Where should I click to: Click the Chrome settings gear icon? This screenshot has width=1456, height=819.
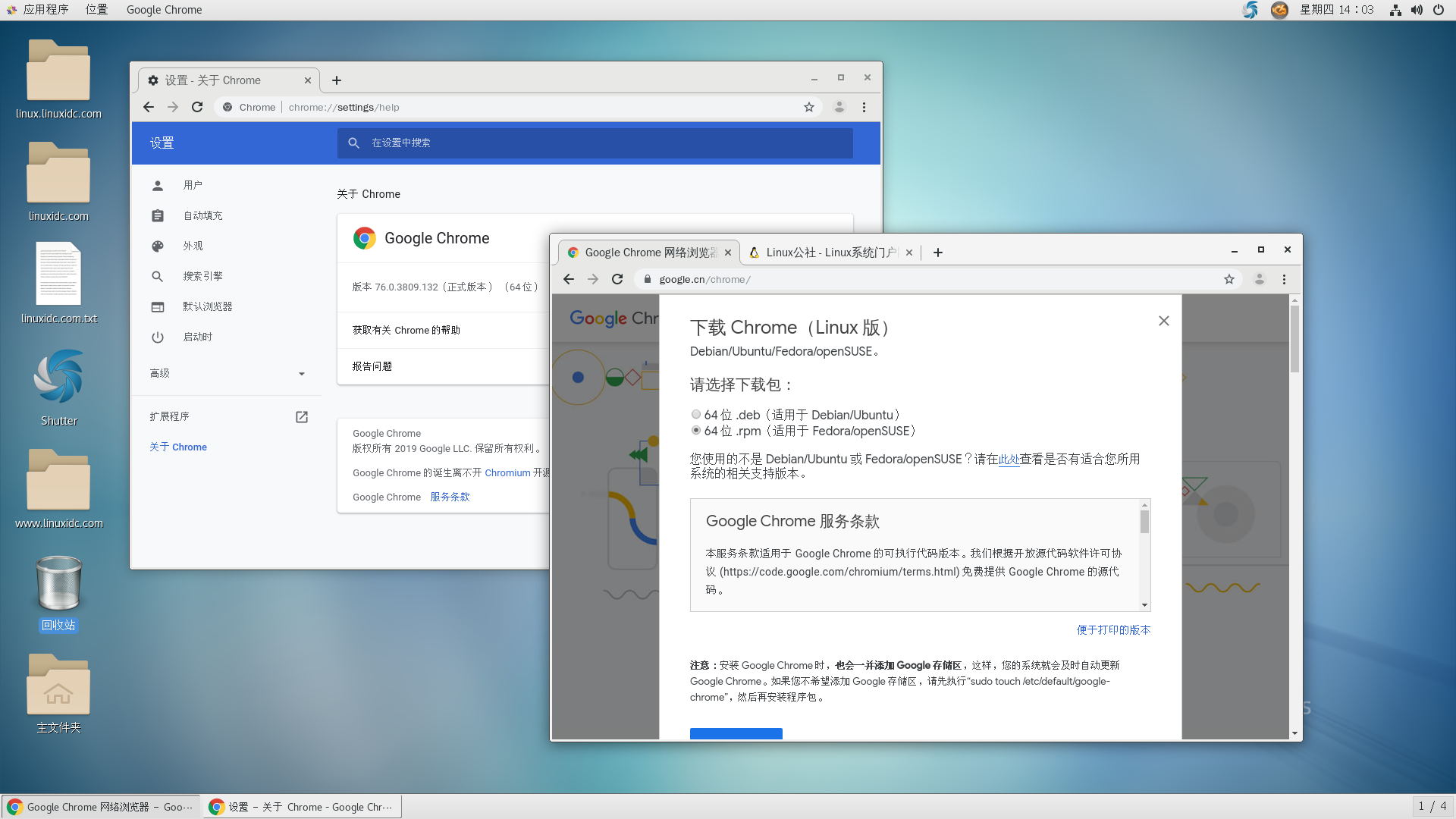click(x=153, y=80)
